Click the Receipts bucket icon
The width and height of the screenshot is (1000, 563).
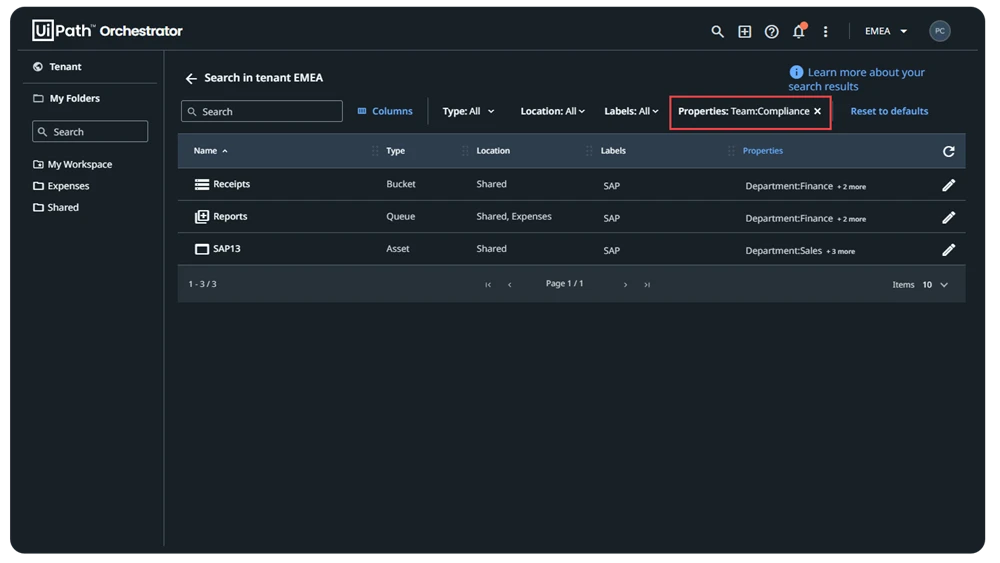point(202,184)
